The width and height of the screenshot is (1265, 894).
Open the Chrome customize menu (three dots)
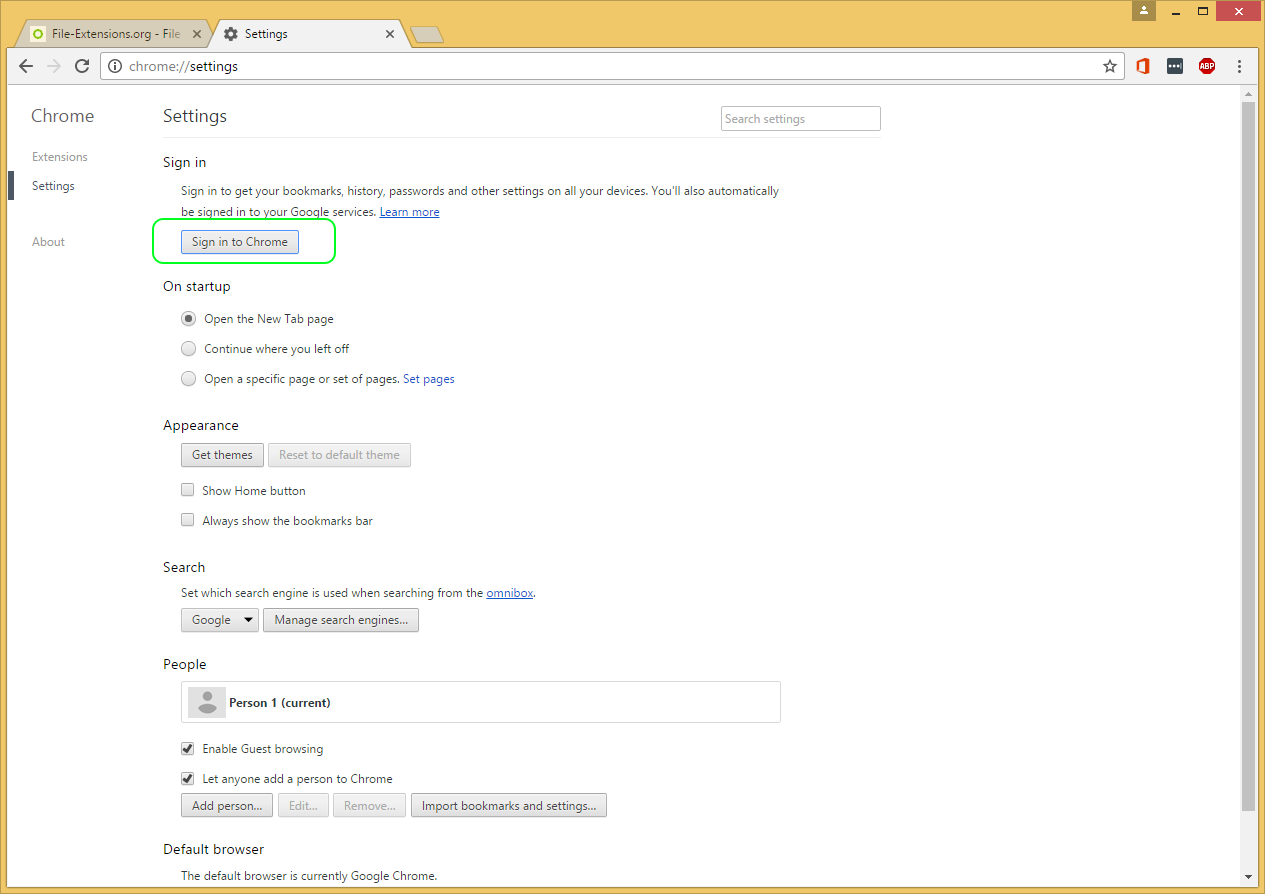pyautogui.click(x=1239, y=66)
